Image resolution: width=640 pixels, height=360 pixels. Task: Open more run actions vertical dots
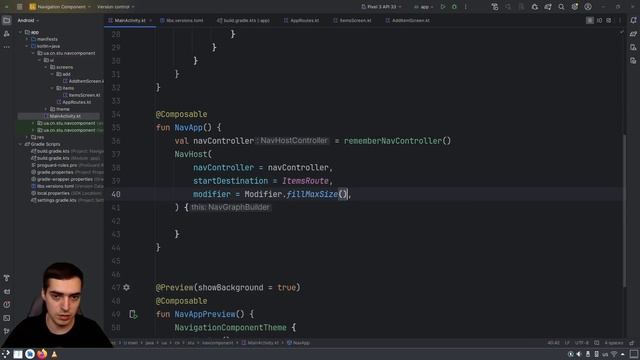[x=465, y=7]
